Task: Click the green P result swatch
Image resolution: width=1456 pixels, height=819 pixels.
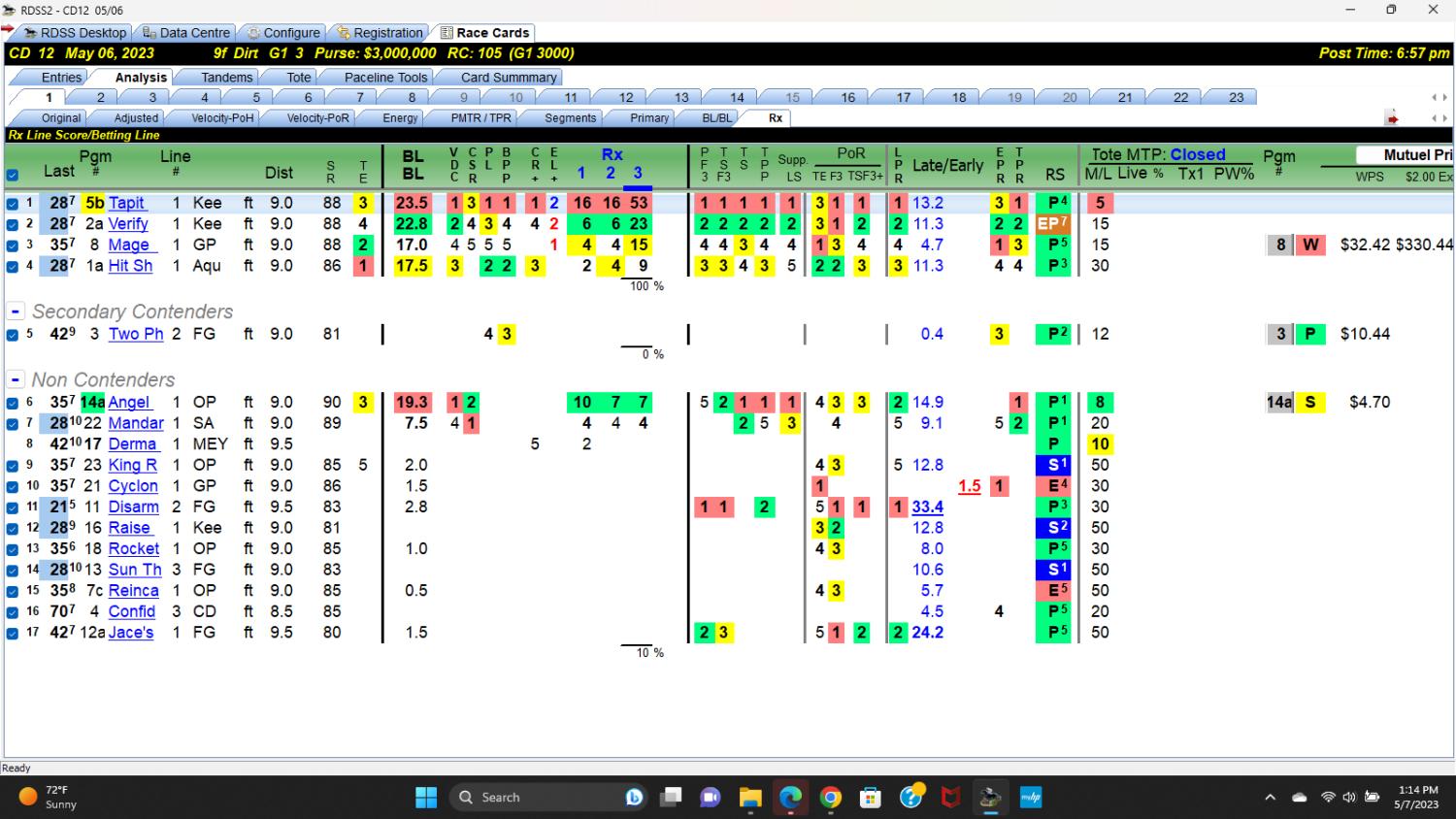Action: coord(1310,335)
